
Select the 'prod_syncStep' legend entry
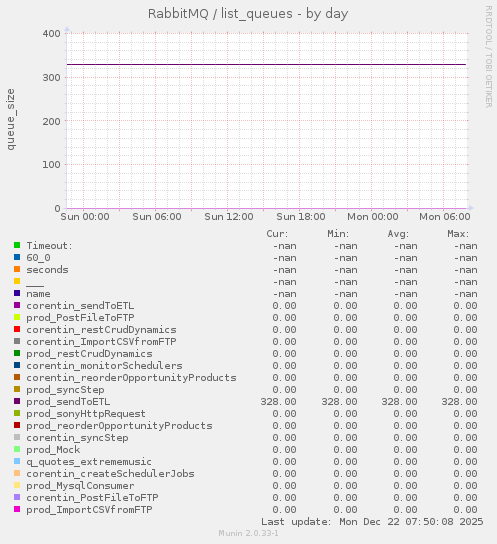65,390
